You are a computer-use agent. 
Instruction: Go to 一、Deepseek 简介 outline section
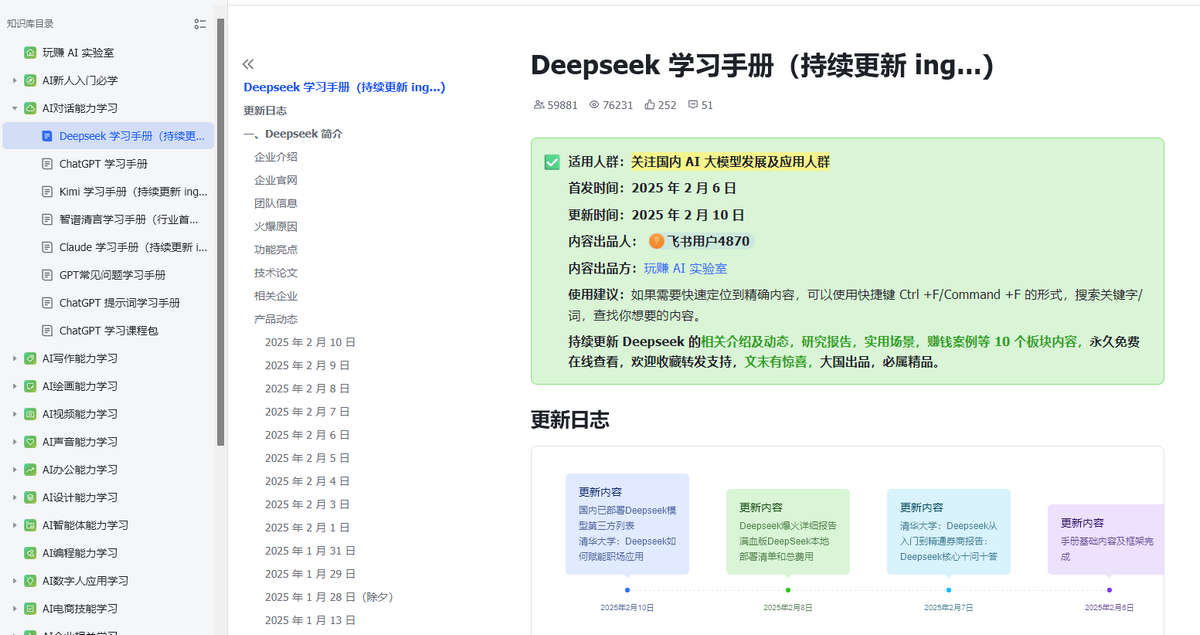(293, 133)
